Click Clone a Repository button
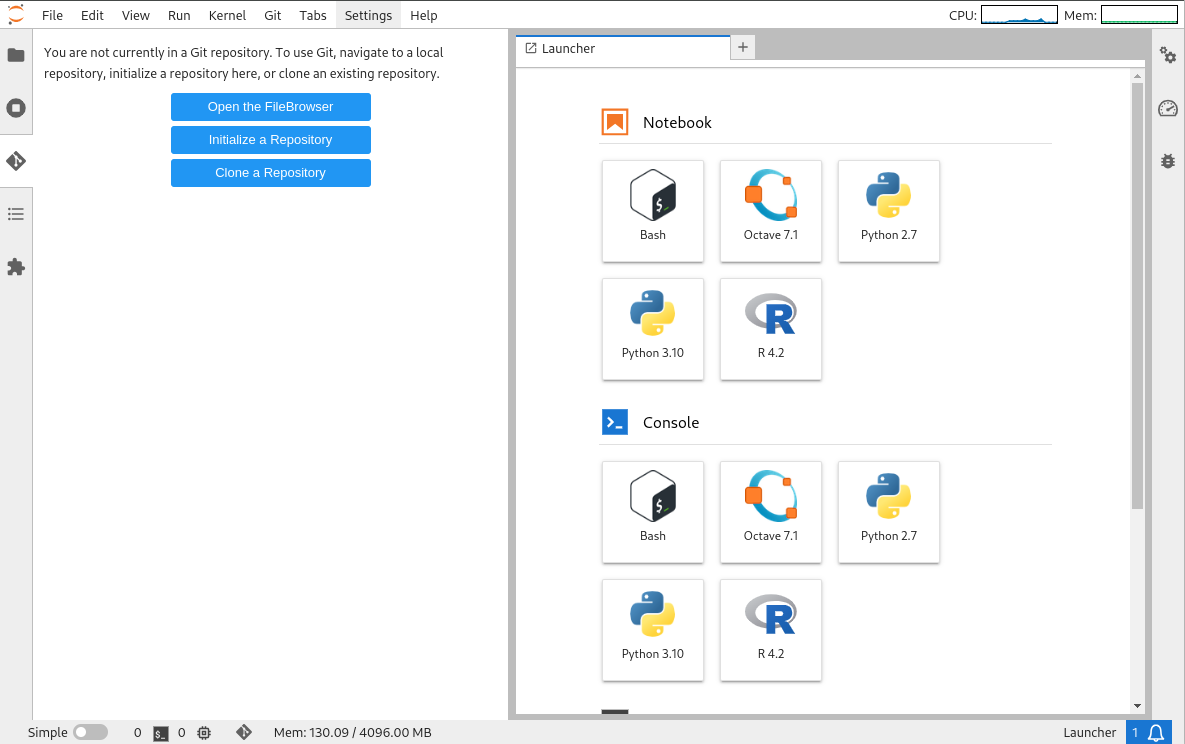The image size is (1185, 744). (x=271, y=172)
